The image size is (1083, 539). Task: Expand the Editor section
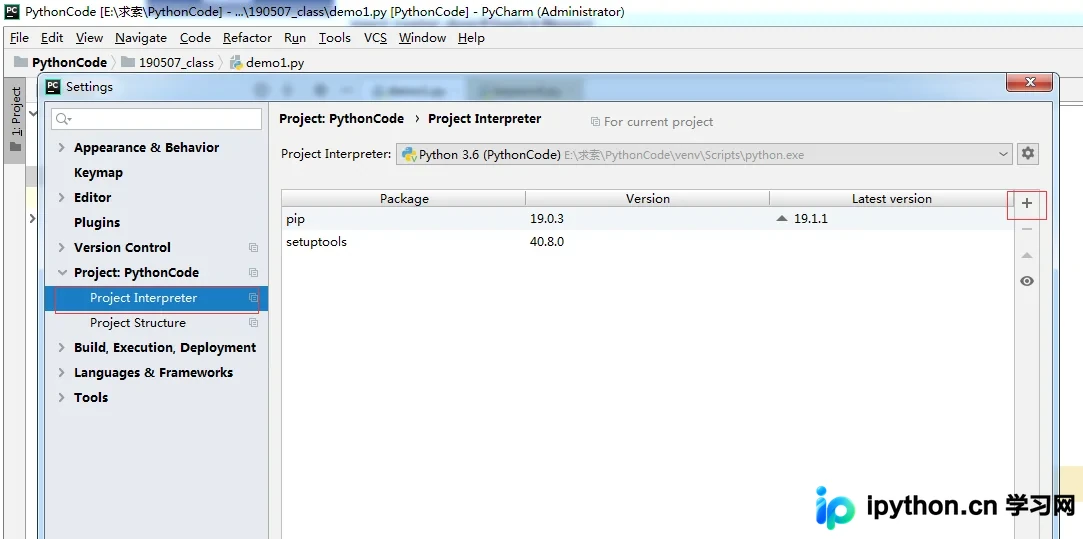61,197
